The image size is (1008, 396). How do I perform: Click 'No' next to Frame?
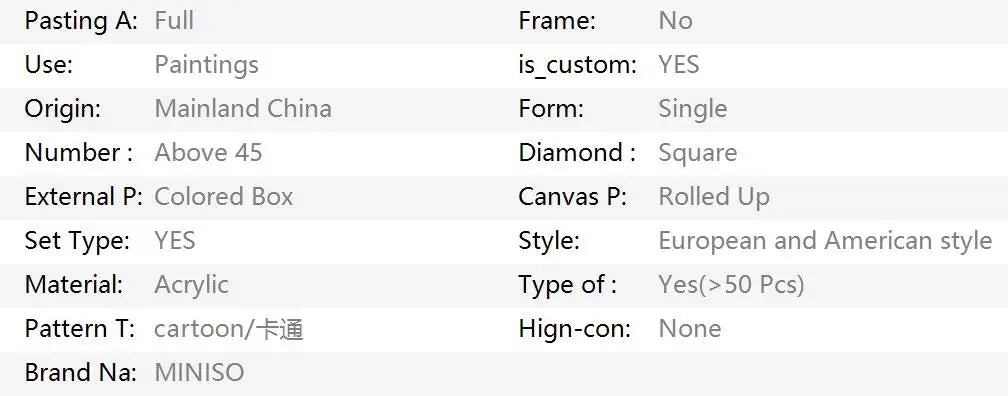point(676,21)
